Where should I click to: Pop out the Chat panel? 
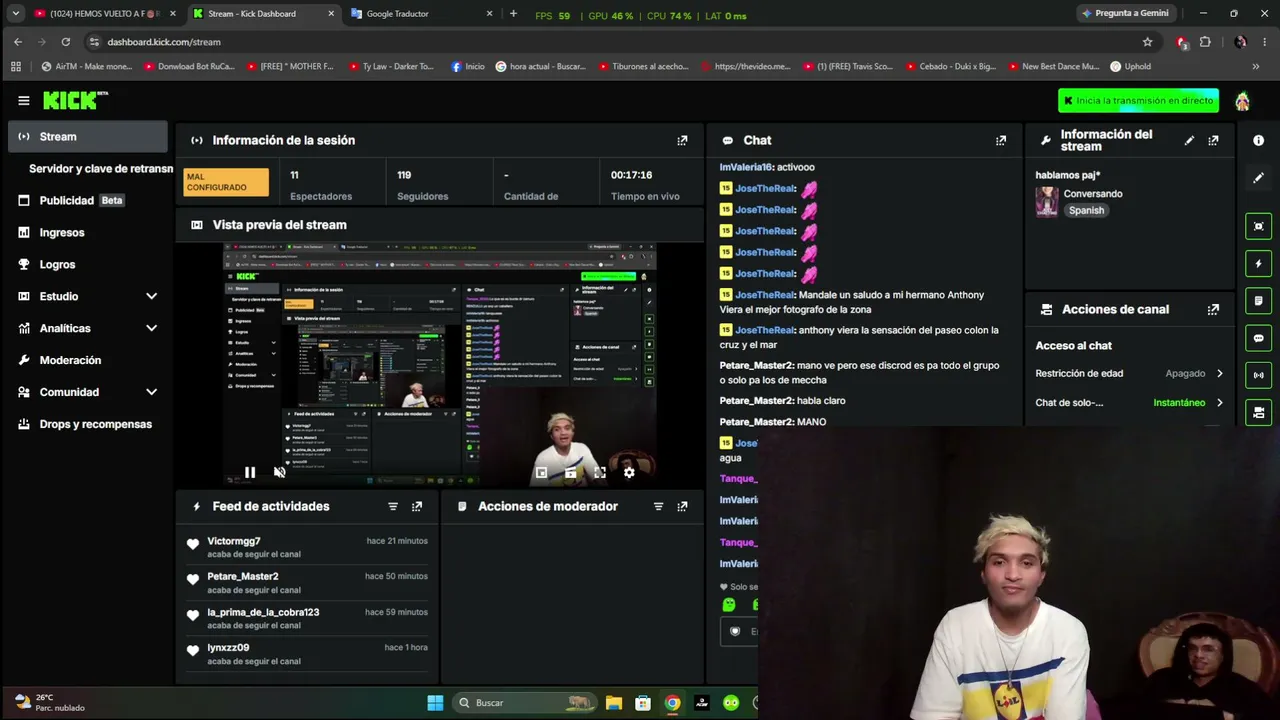click(x=1001, y=141)
